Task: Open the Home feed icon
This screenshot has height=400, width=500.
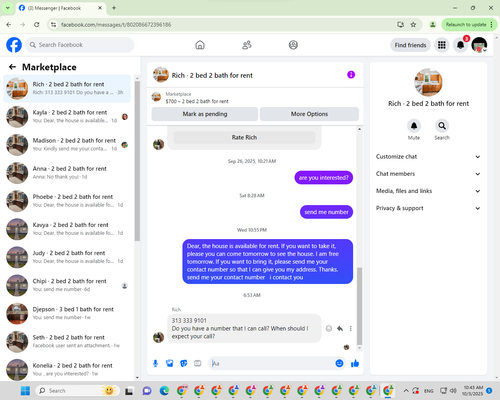Action: [200, 45]
